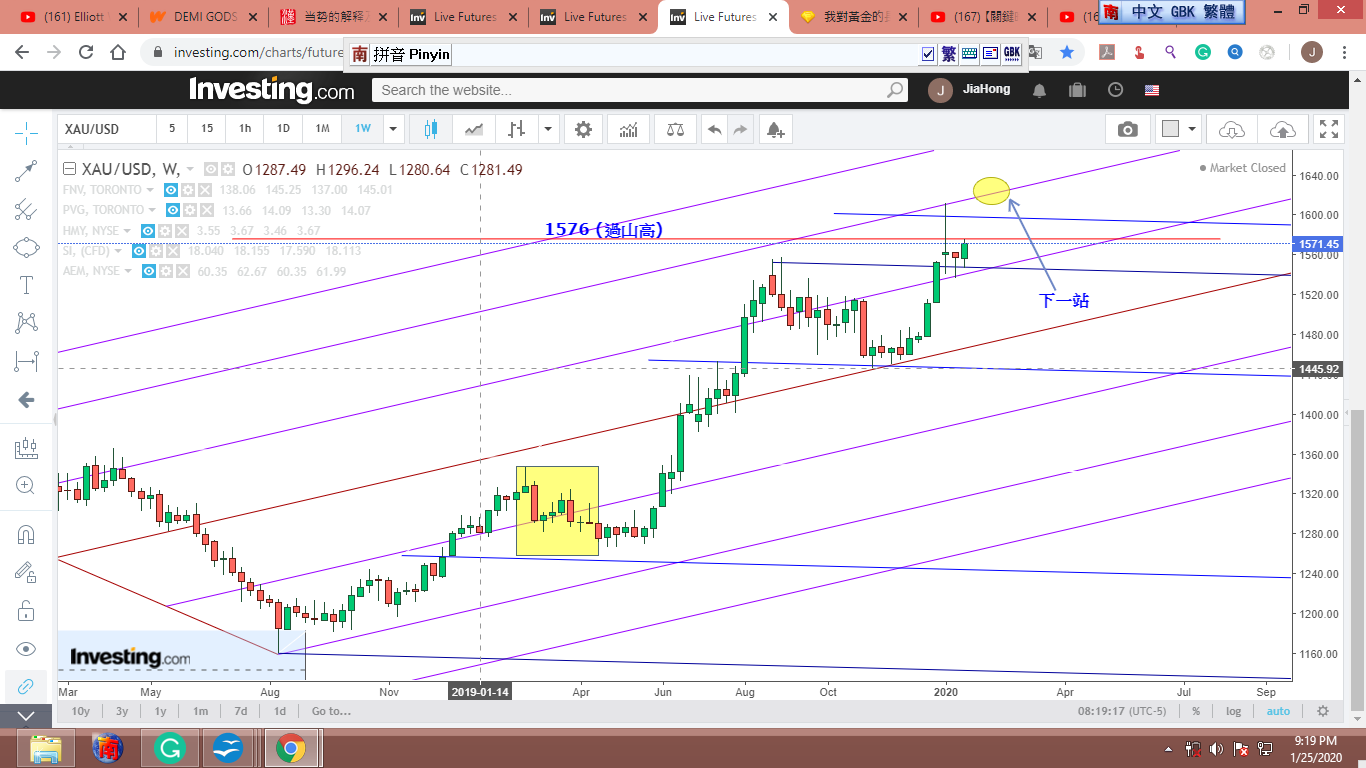
Task: Select the 1h interval tab
Action: click(x=245, y=129)
